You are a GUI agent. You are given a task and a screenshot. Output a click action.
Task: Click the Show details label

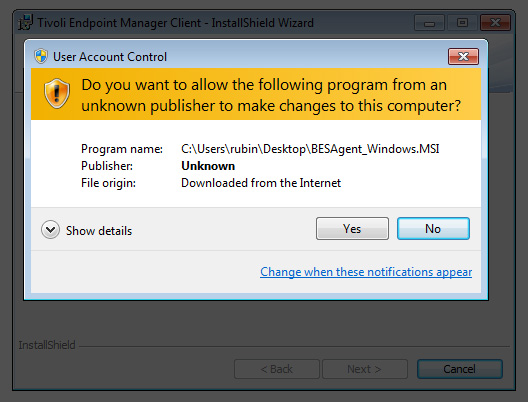coord(99,231)
